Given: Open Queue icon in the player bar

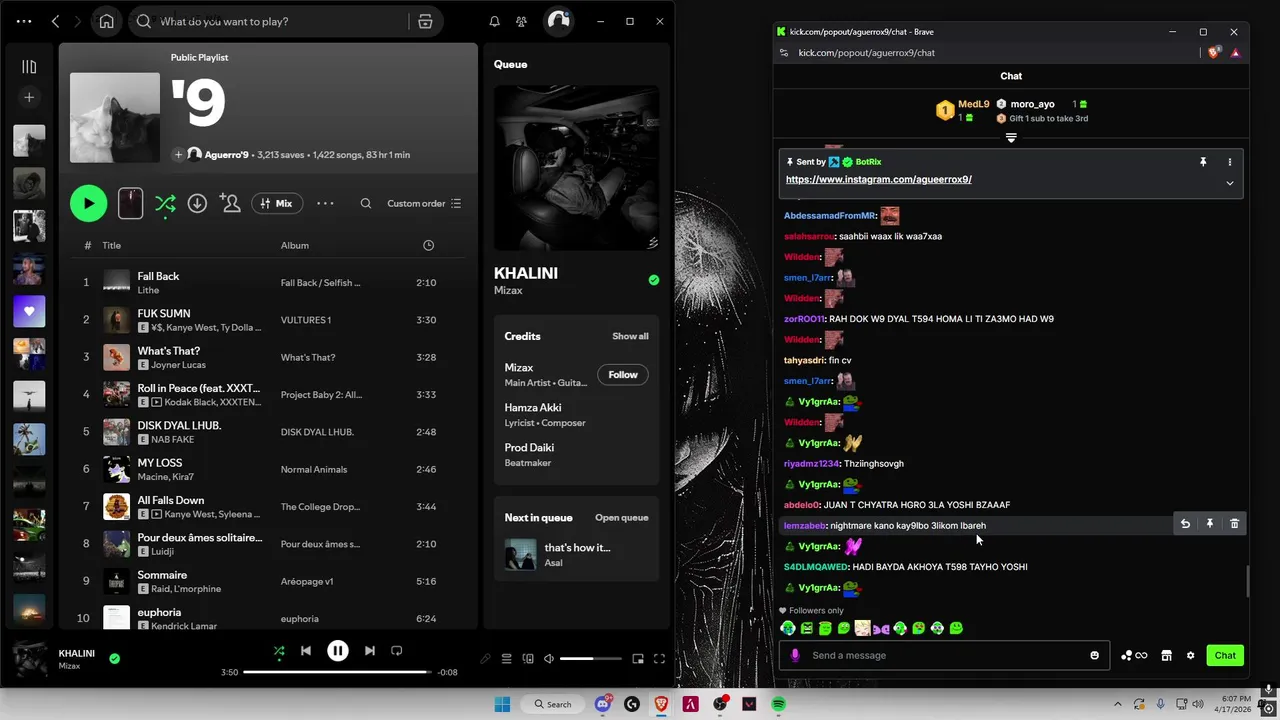Looking at the screenshot, I should pos(507,659).
